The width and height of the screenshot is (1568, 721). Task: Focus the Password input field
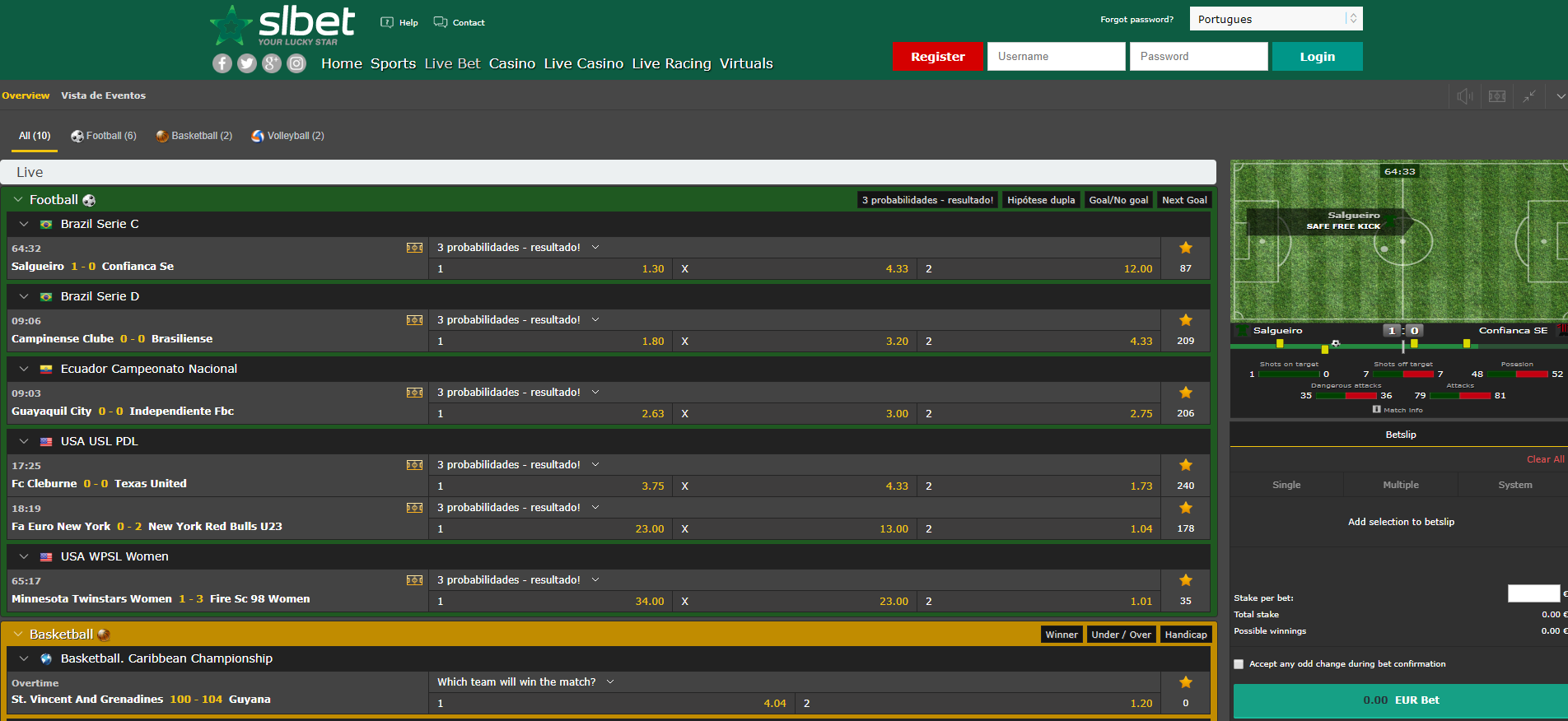(1199, 57)
